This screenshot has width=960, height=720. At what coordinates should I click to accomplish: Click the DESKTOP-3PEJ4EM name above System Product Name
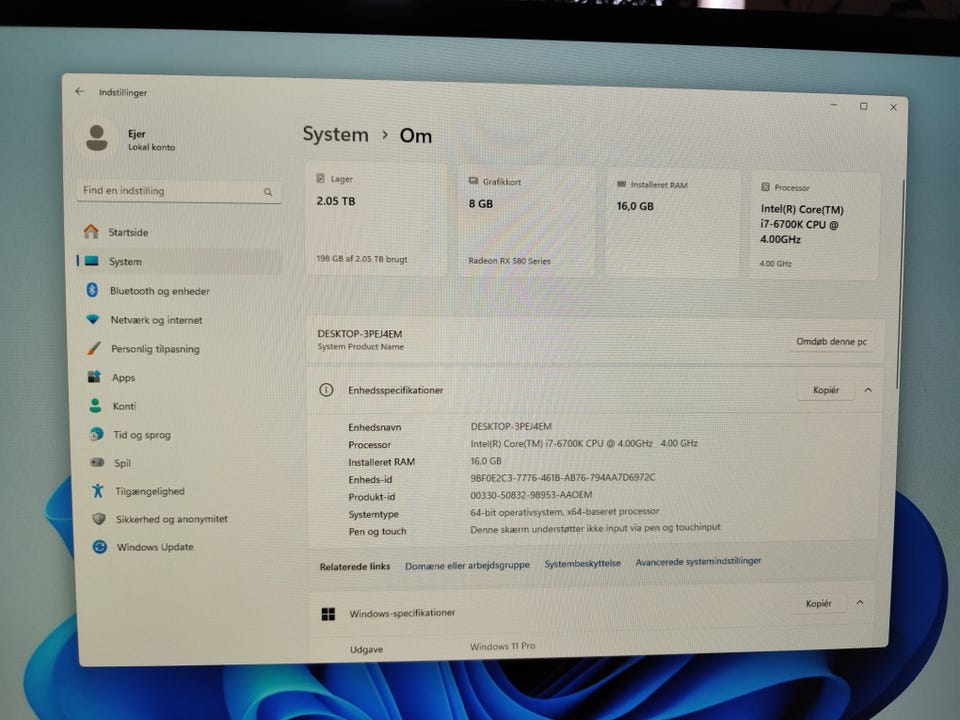click(x=359, y=334)
